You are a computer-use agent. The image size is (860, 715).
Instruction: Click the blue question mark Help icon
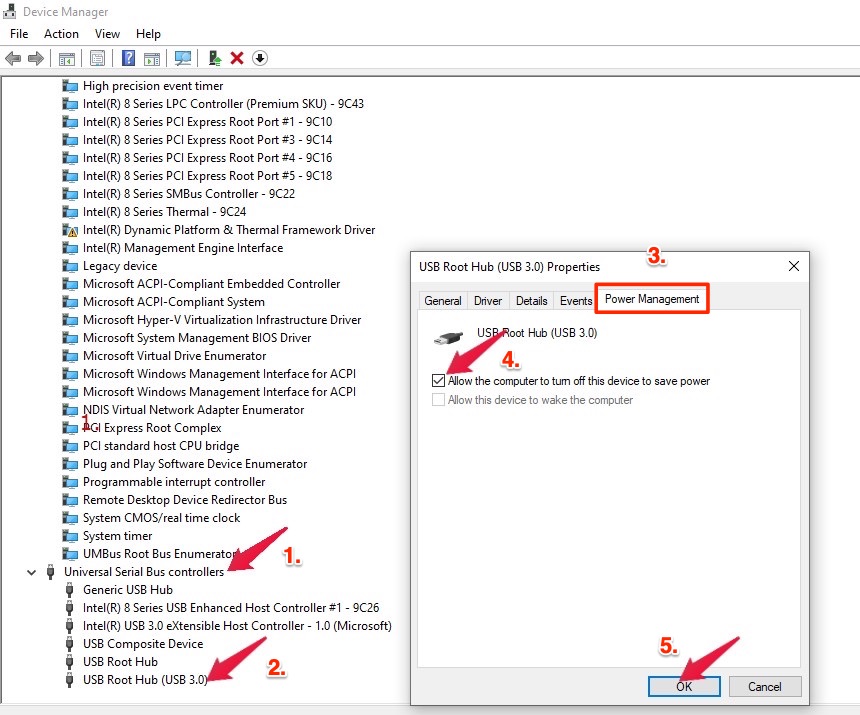click(x=128, y=58)
